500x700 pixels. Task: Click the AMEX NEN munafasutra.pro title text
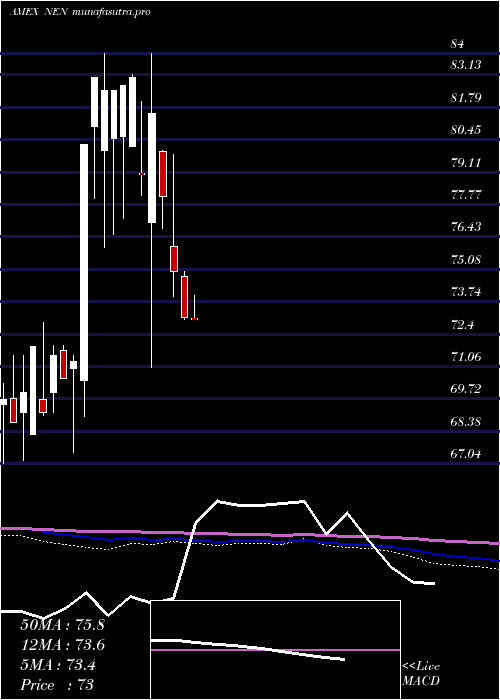pos(79,12)
